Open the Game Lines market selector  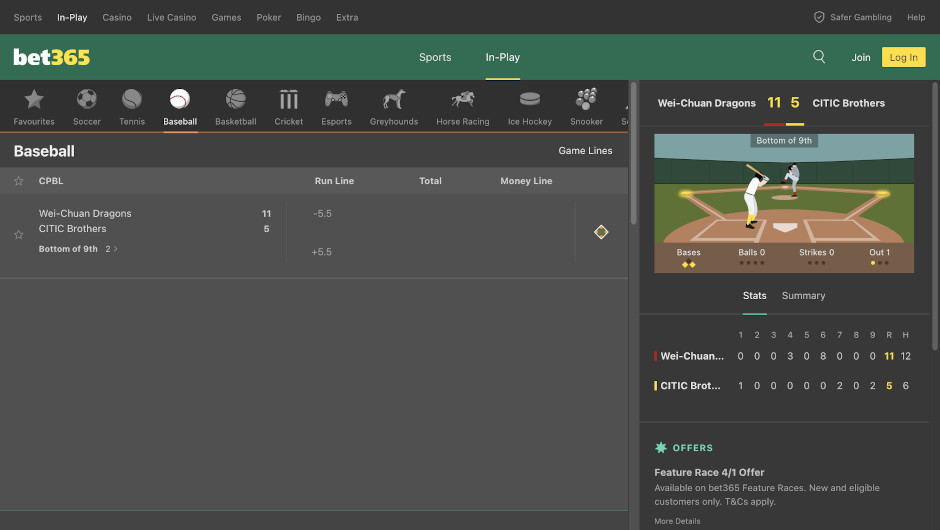pyautogui.click(x=585, y=150)
